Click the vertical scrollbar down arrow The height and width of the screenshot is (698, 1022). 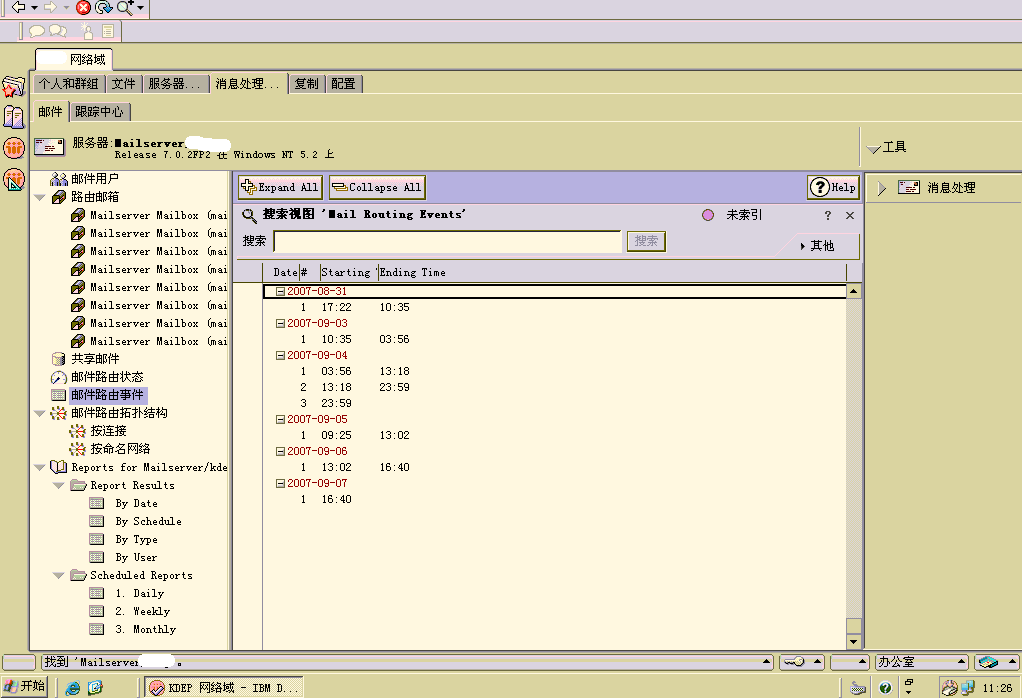[853, 642]
